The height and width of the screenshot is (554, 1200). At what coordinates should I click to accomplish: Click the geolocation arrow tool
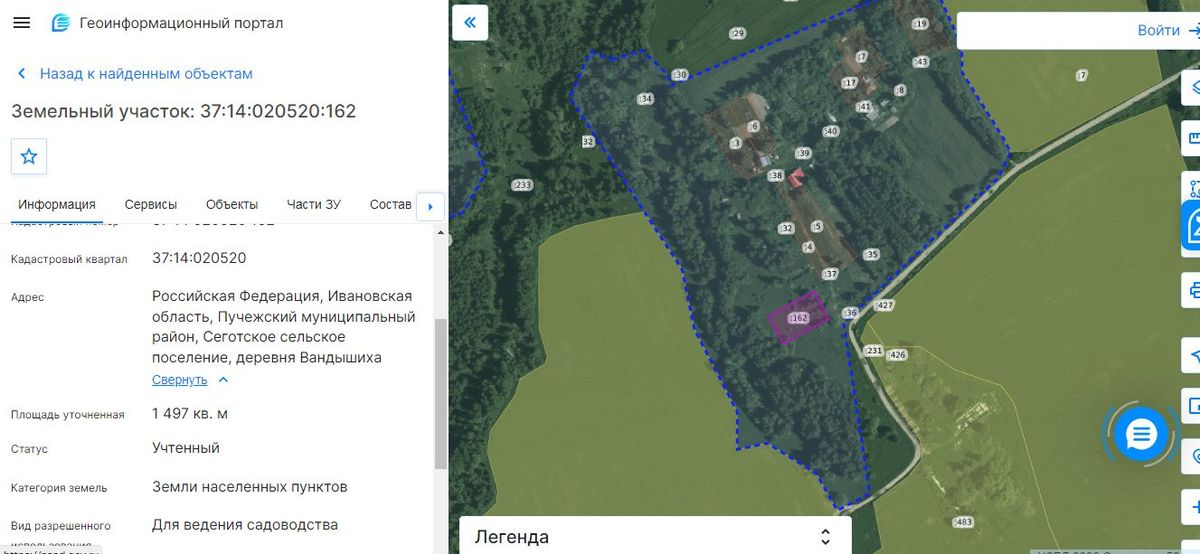1193,356
